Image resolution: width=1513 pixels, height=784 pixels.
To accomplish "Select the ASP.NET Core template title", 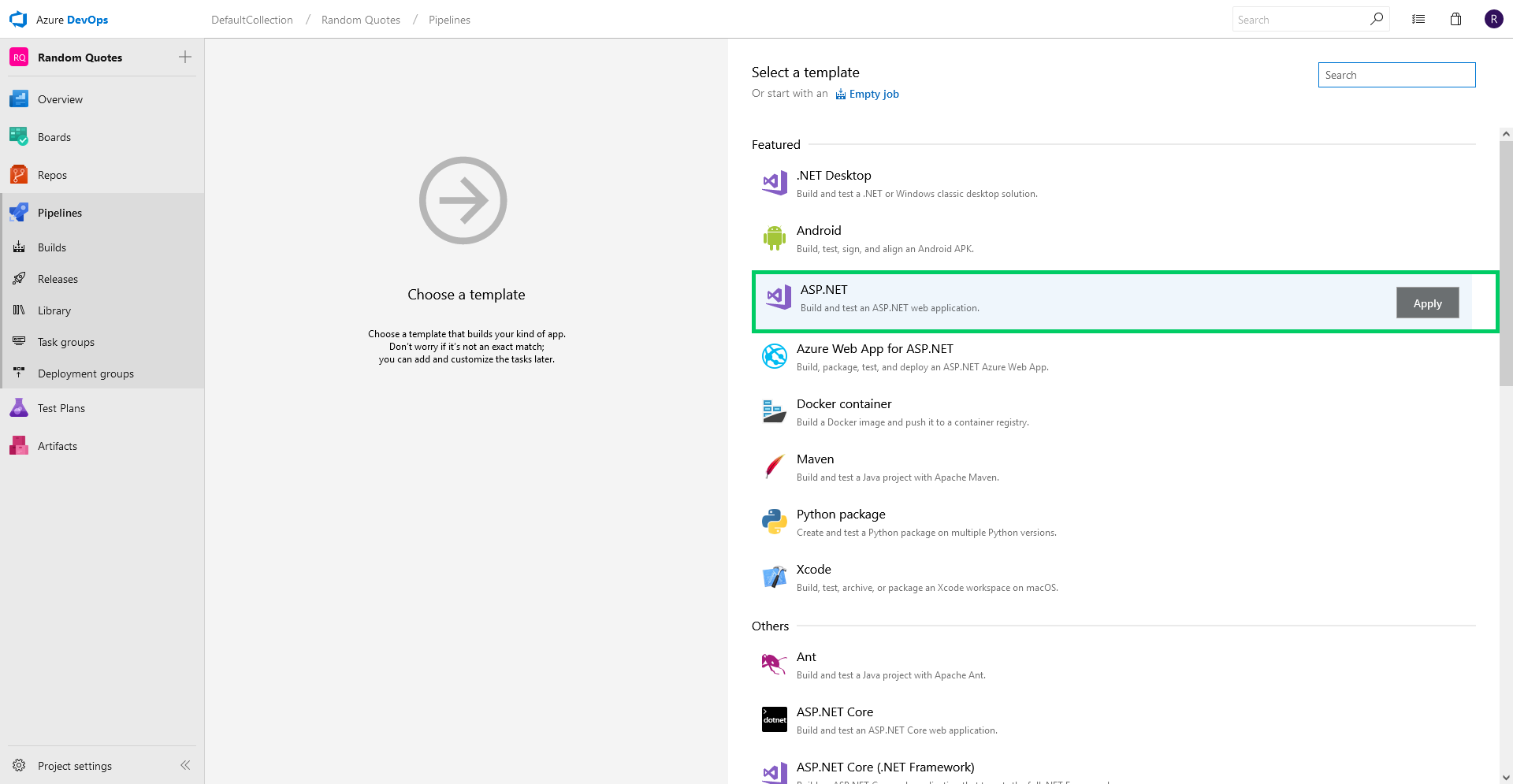I will click(835, 712).
